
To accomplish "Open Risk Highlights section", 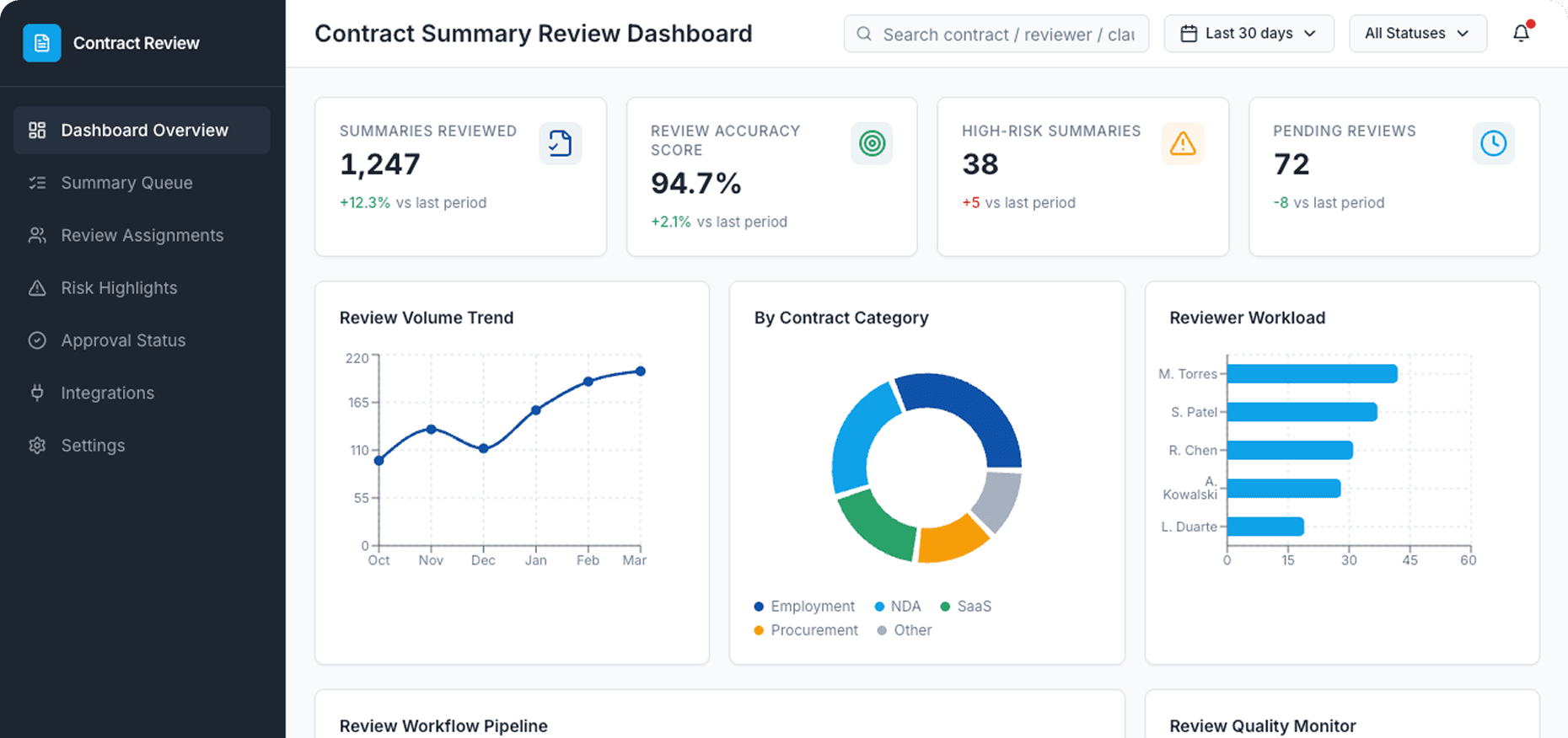I will pos(142,288).
